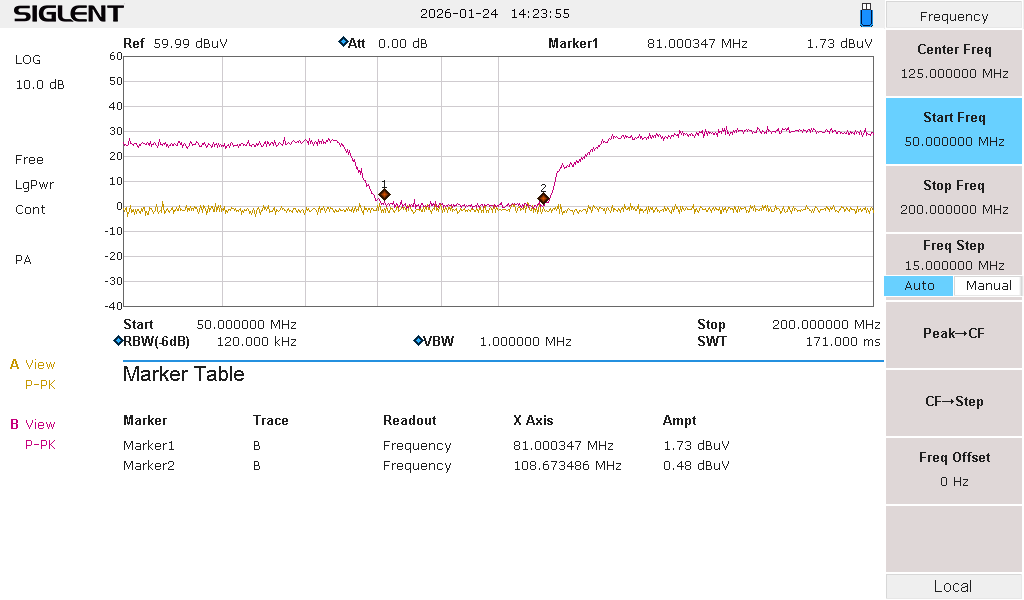Click the X Axis column header
The width and height of the screenshot is (1024, 600).
pos(533,420)
